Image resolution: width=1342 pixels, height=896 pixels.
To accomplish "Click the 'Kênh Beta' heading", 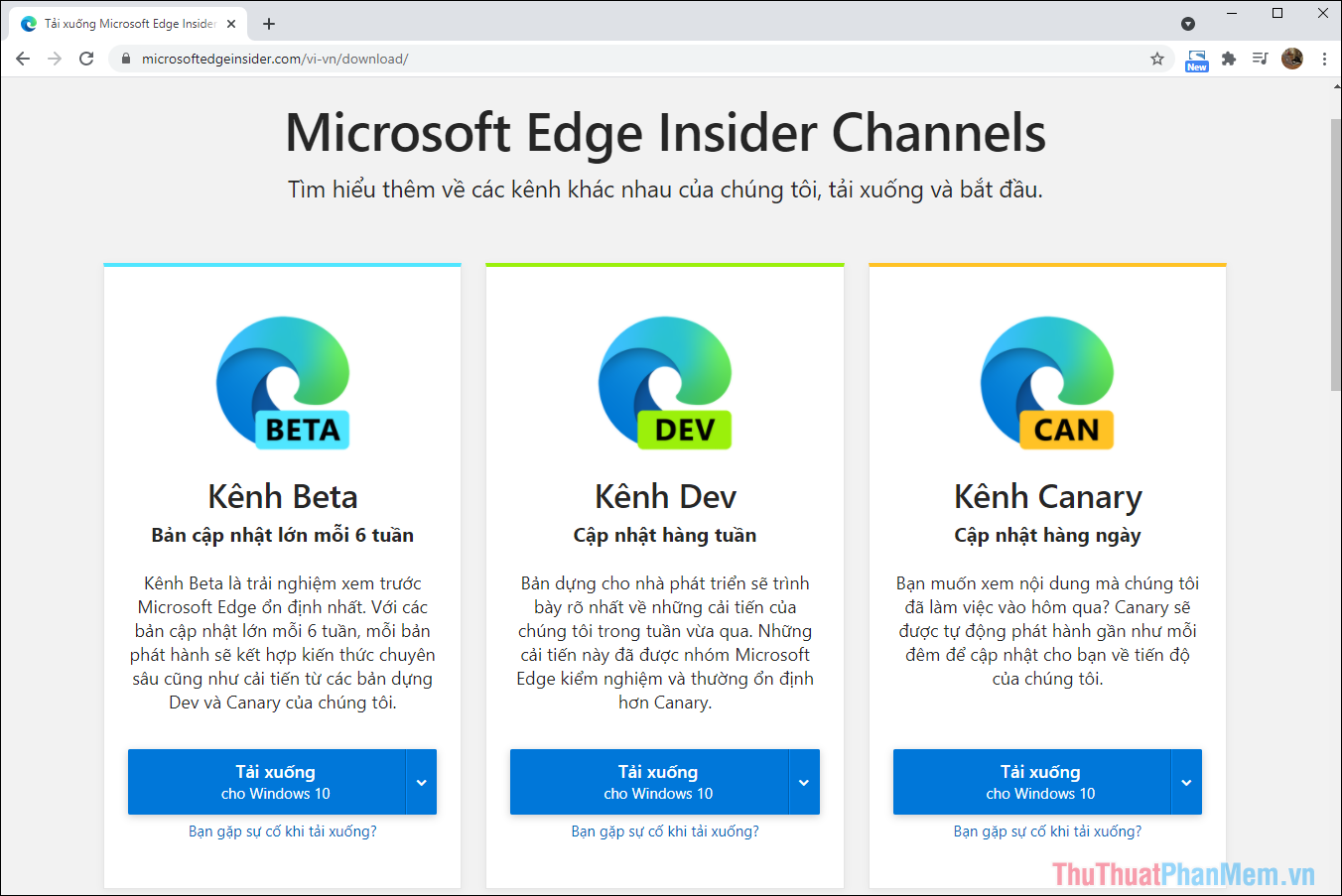I will [283, 496].
